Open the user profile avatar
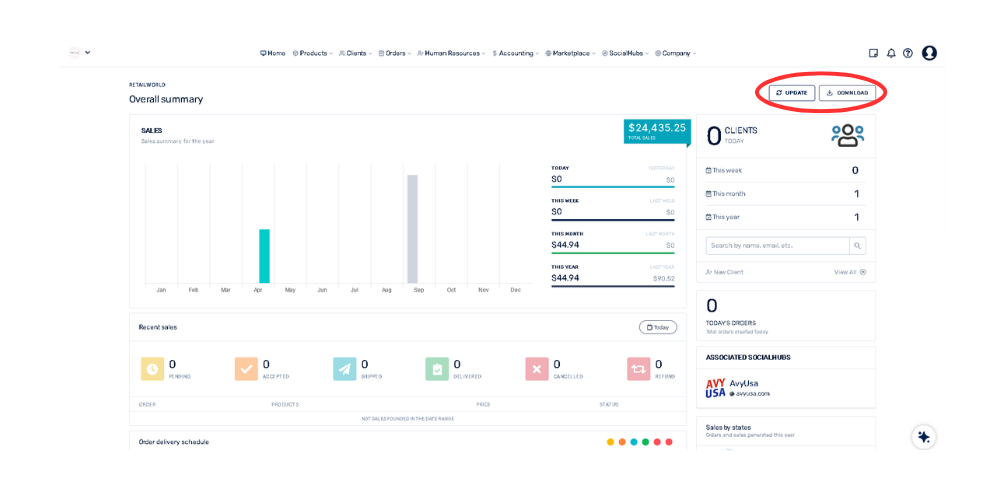The width and height of the screenshot is (1000, 500). (929, 53)
